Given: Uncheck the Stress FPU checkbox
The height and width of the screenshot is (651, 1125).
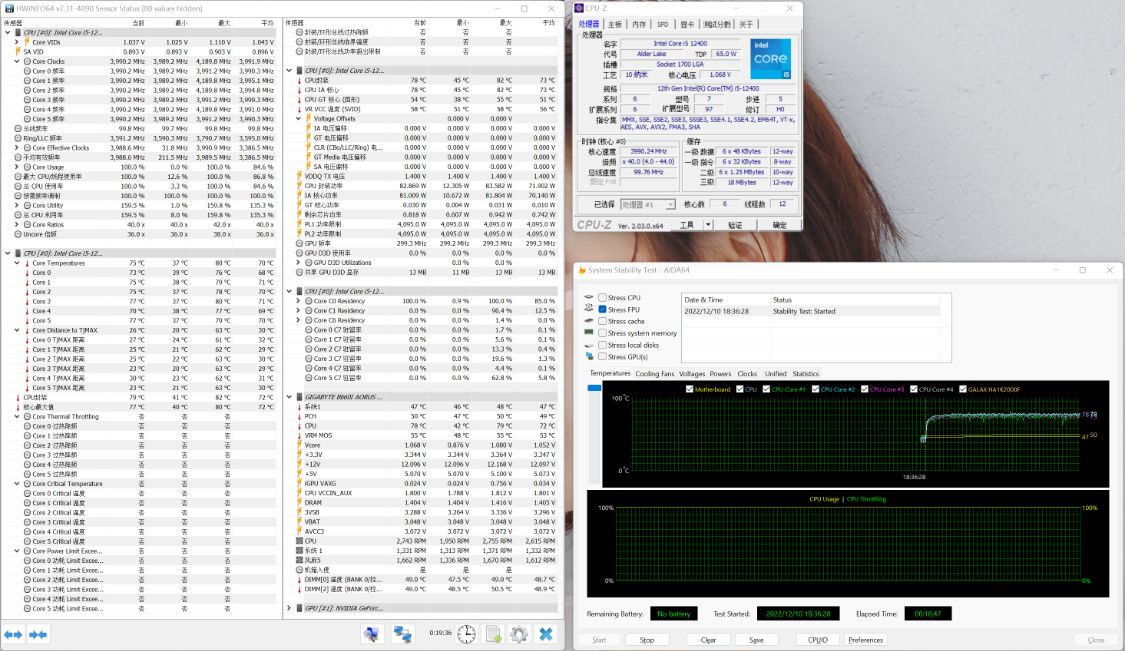Looking at the screenshot, I should (602, 310).
